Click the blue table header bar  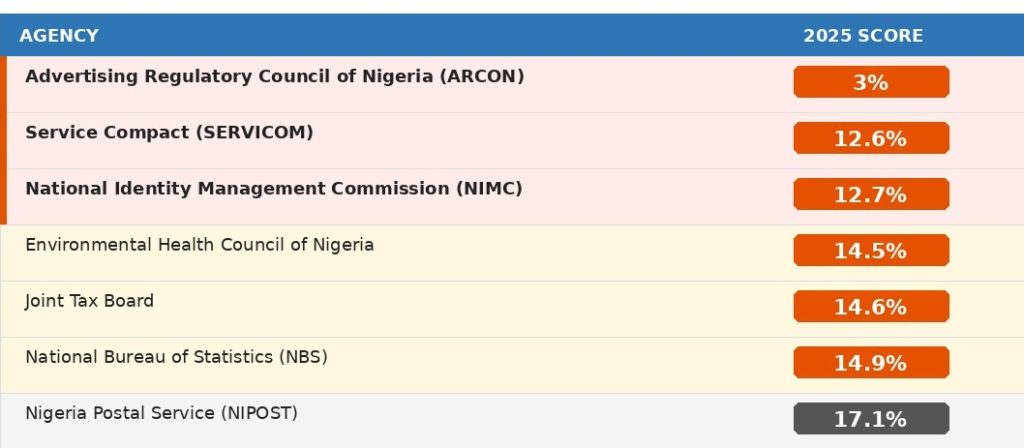450,36
